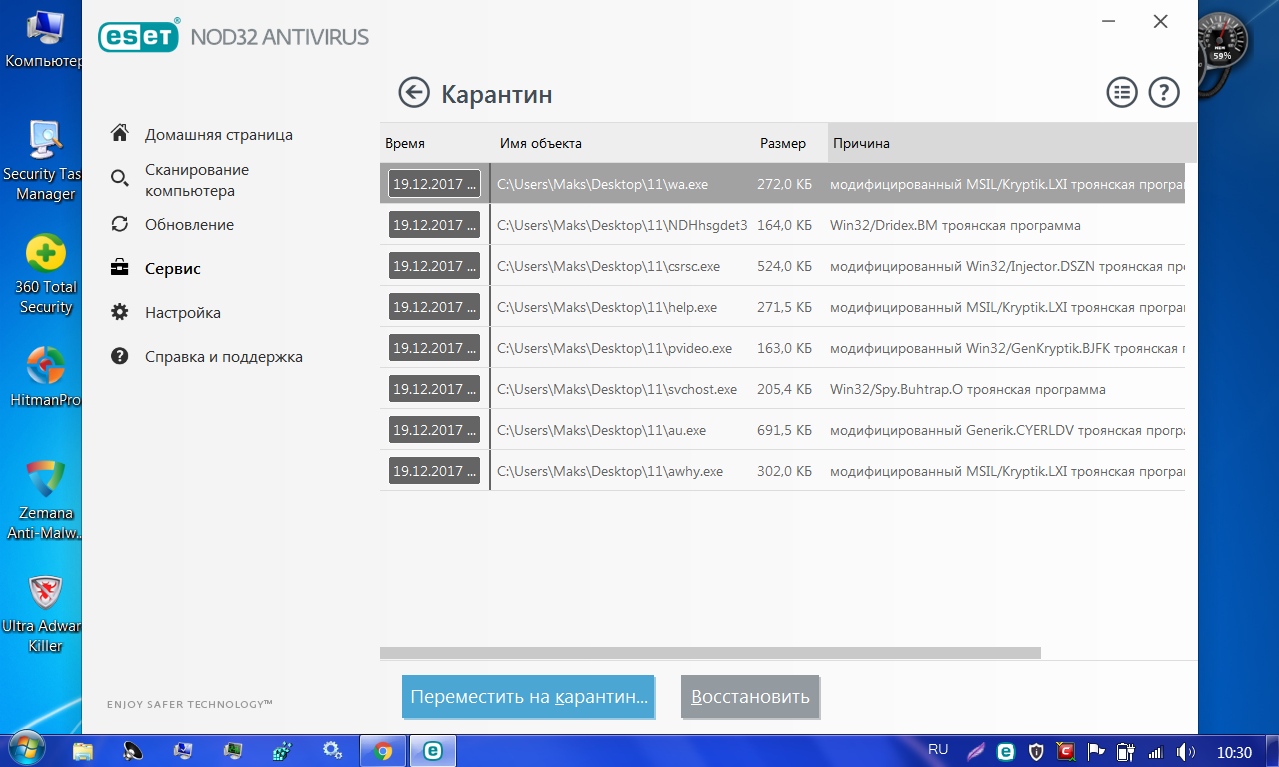Open the 360 Total Security desktop icon
1279x767 pixels.
pos(46,275)
